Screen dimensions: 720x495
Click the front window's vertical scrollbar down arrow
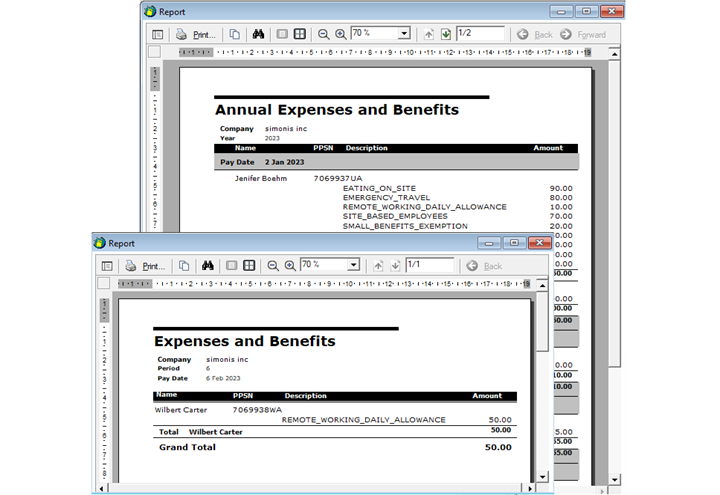pos(543,478)
